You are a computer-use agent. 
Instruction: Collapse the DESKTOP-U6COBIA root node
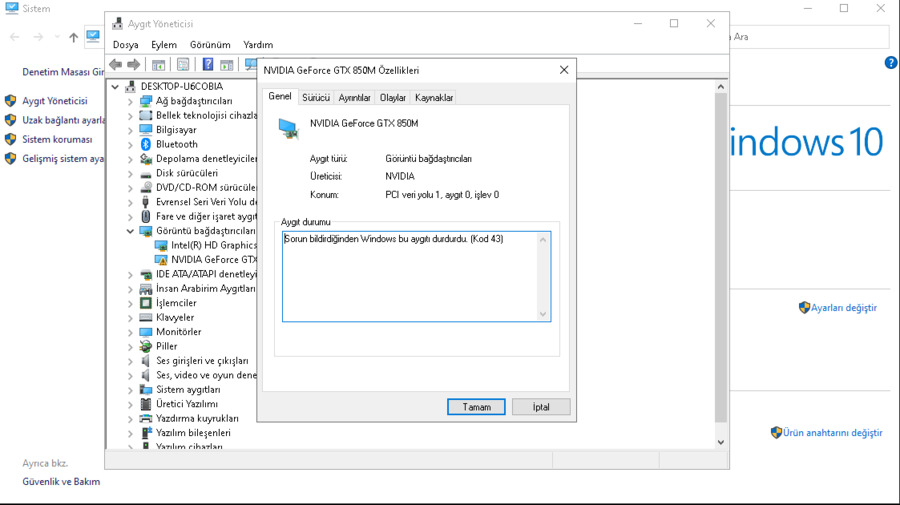click(x=115, y=87)
